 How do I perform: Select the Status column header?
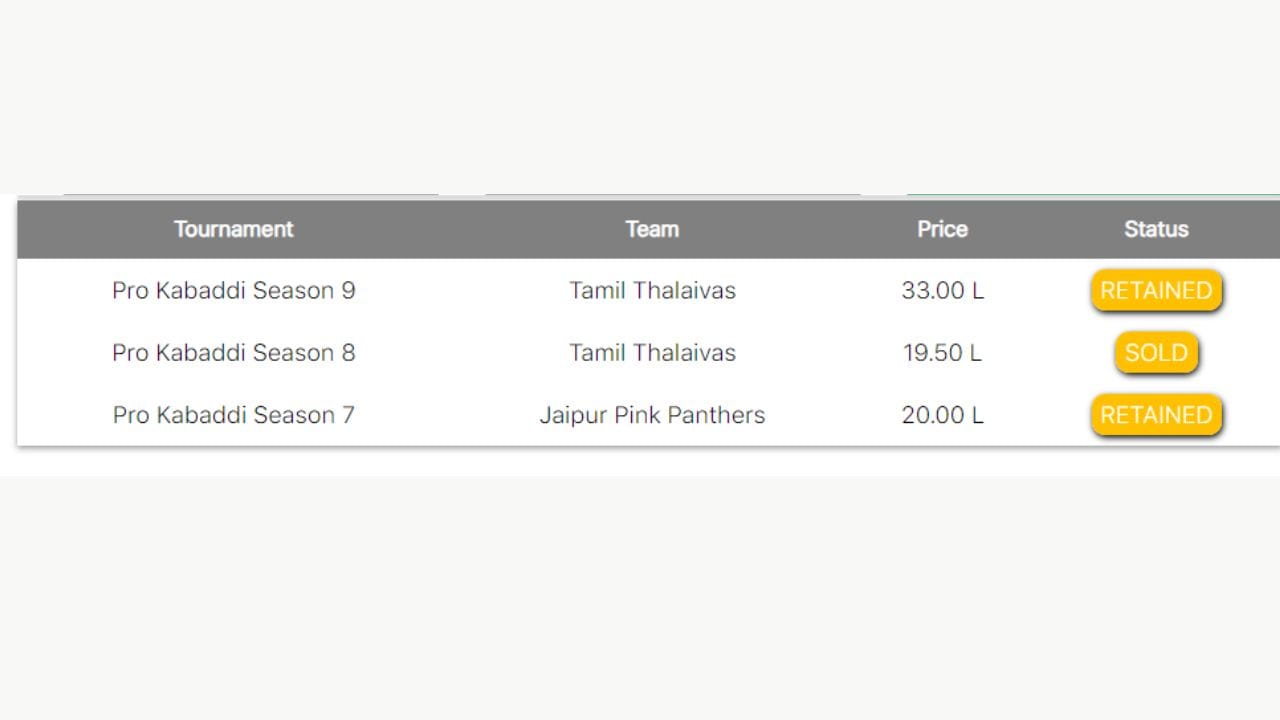click(x=1156, y=229)
